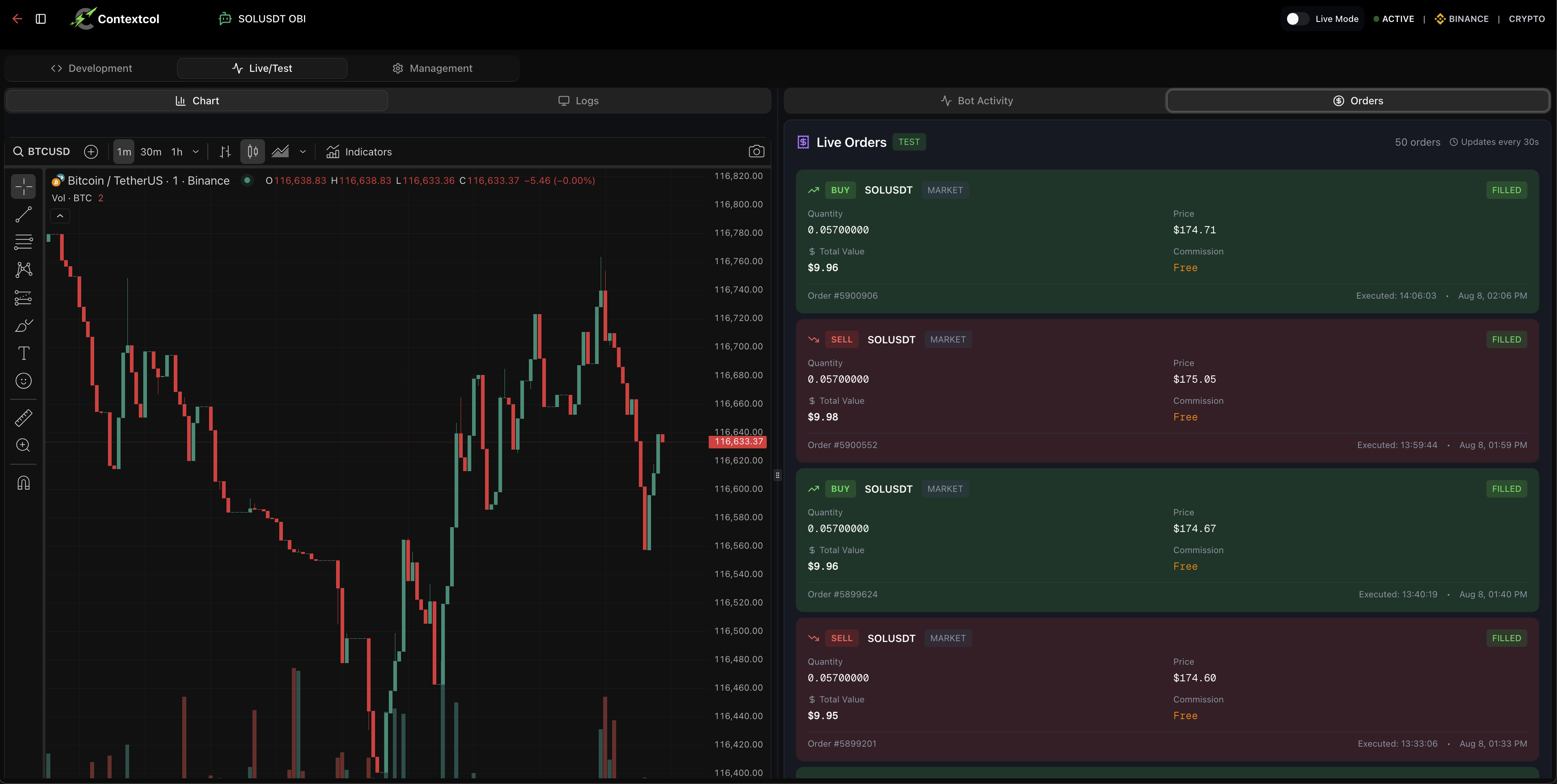Screen dimensions: 1557x784
Task: Click the Bitcoin / TetherUS chart title
Action: point(149,181)
